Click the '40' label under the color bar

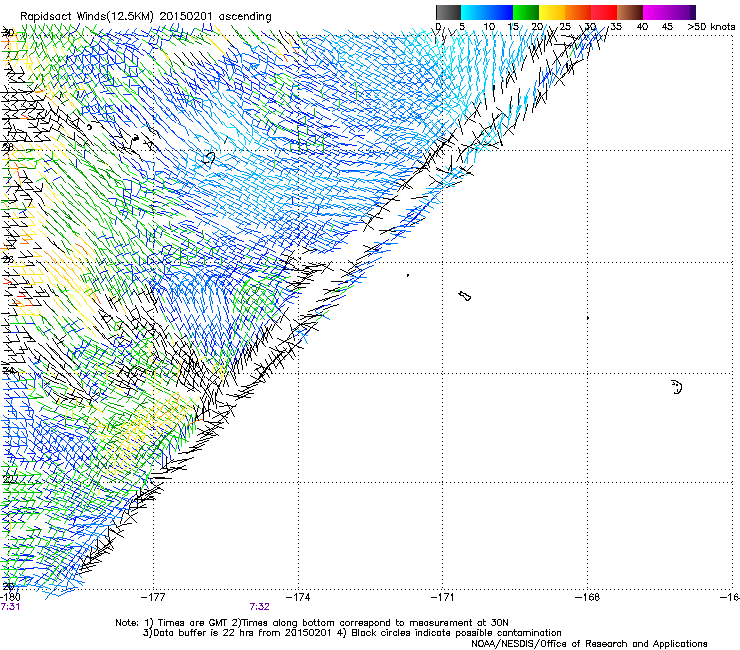642,27
